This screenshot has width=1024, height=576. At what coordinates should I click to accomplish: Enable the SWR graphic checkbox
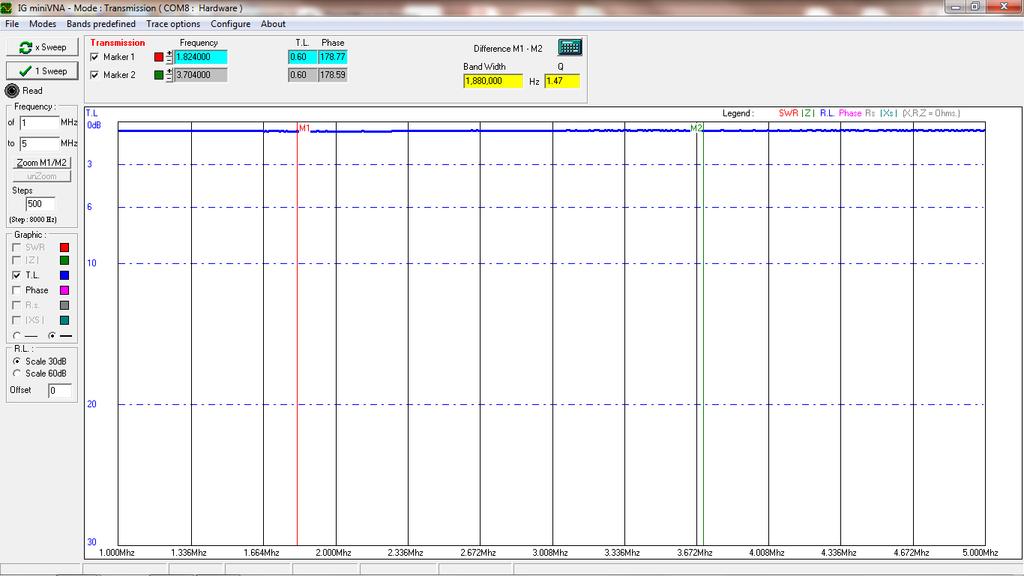16,248
